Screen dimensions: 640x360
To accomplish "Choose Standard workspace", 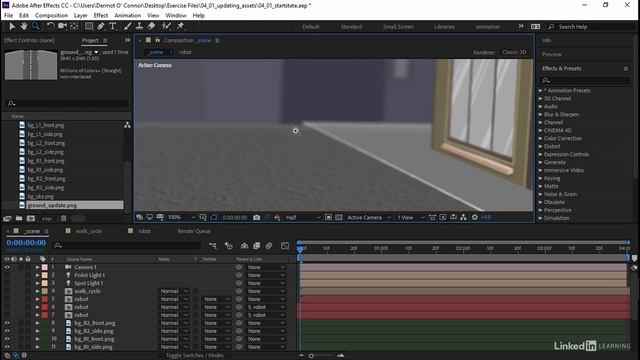I will coord(351,27).
